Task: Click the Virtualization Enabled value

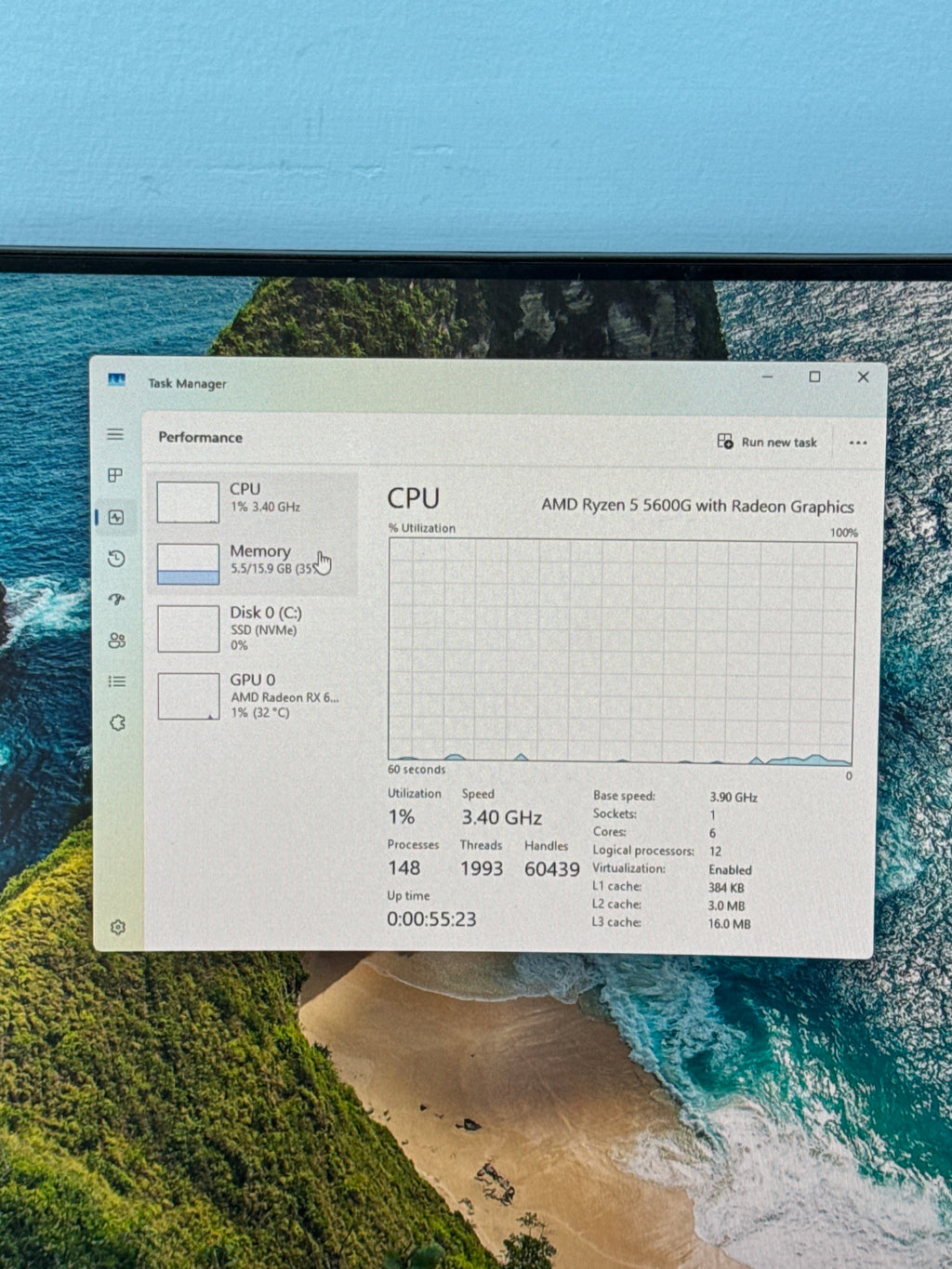Action: pyautogui.click(x=731, y=869)
